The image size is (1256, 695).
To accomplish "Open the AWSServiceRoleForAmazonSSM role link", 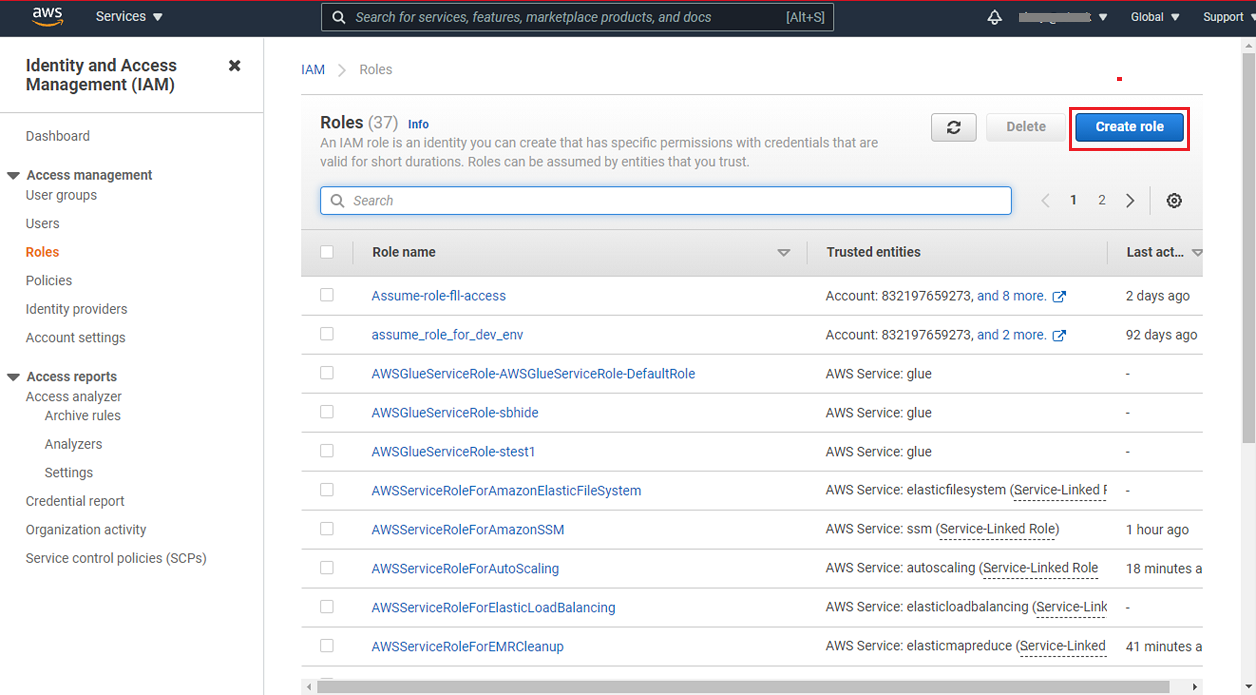I will [x=467, y=530].
